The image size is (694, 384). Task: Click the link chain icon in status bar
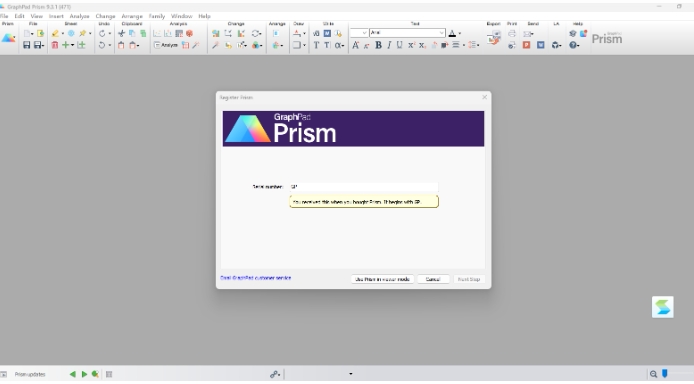tap(274, 374)
